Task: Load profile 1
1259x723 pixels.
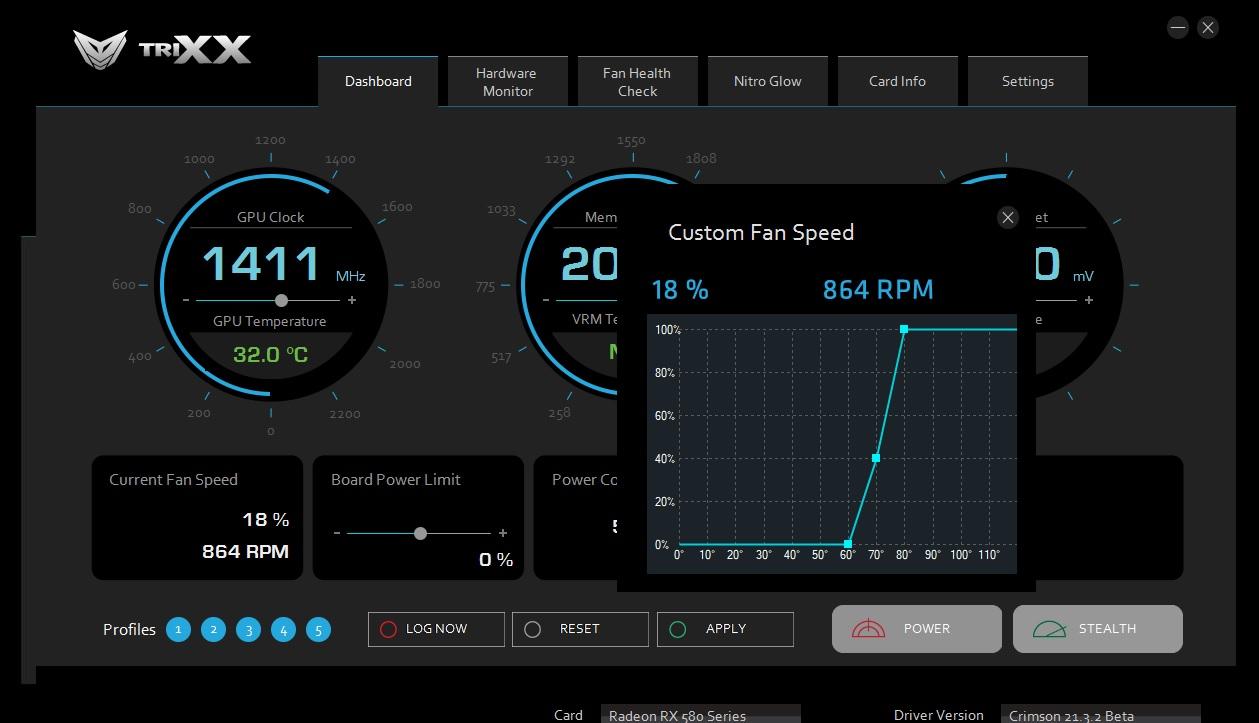Action: click(x=178, y=629)
